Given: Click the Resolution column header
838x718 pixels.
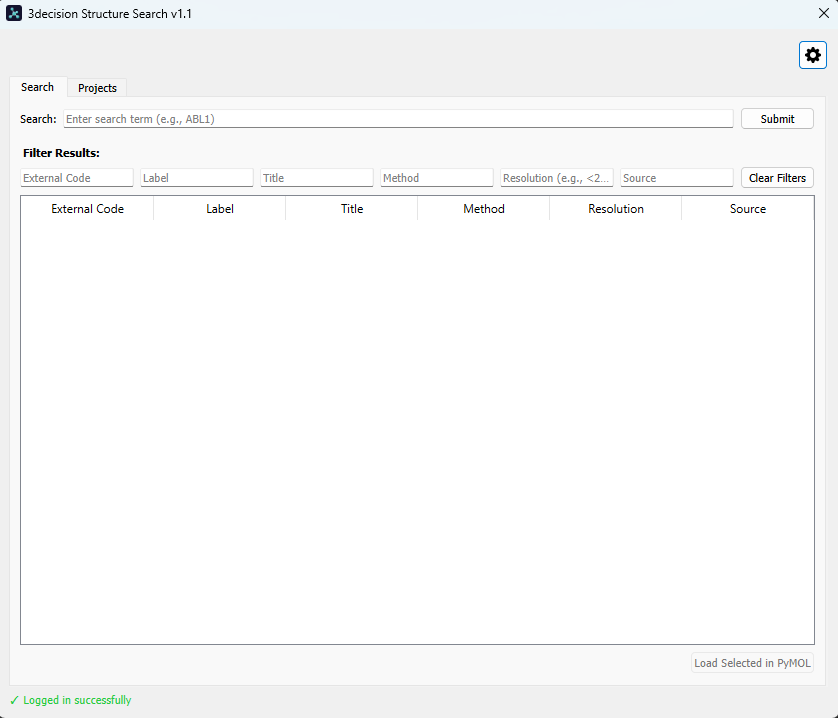Looking at the screenshot, I should click(616, 209).
